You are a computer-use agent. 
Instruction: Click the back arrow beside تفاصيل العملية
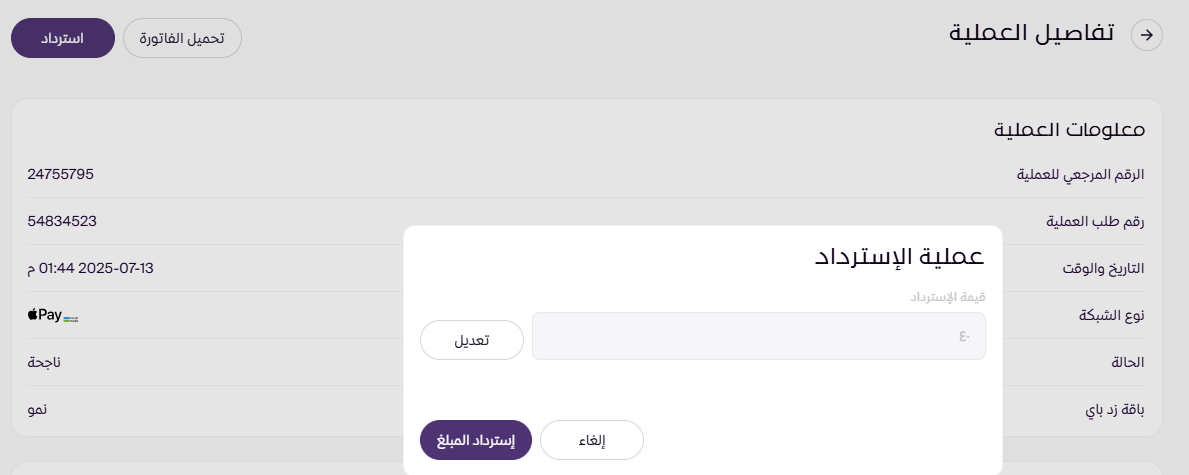point(1147,35)
